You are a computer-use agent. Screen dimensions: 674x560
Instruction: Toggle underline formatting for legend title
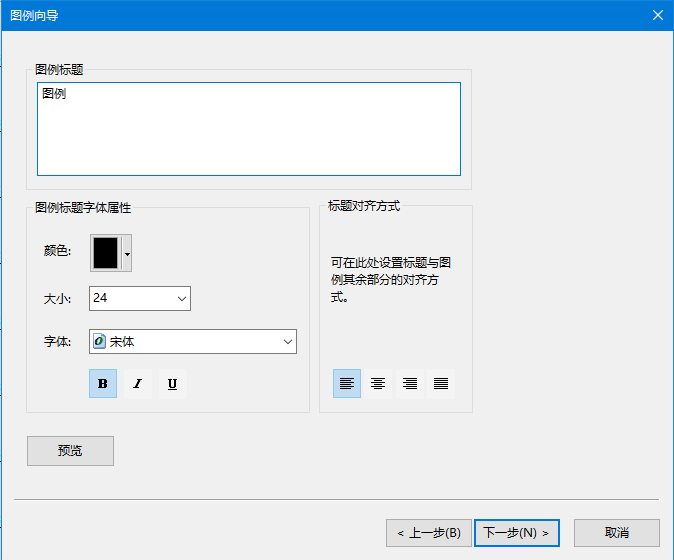(x=172, y=383)
